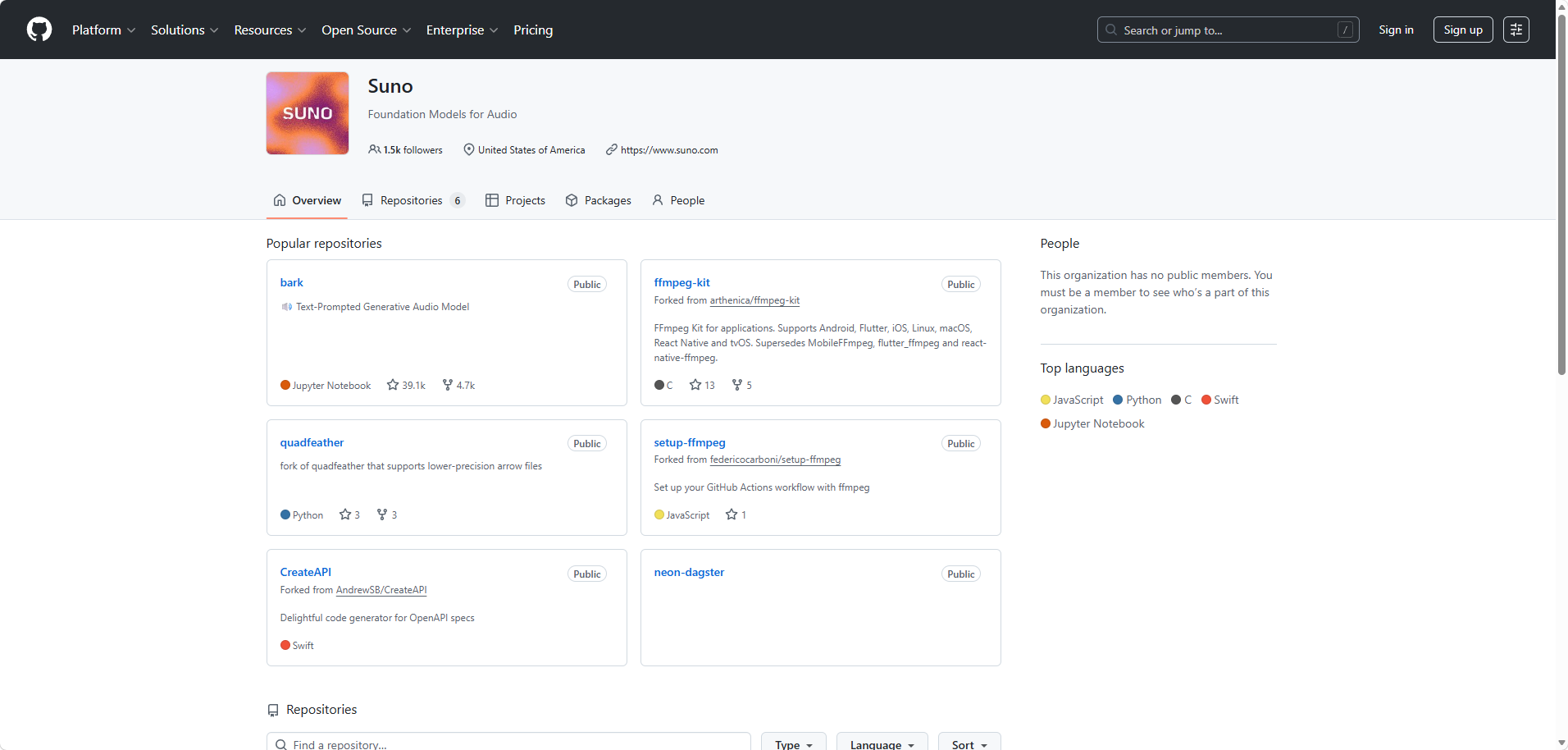Filter by Python in Top languages
The height and width of the screenshot is (750, 1568).
pos(1137,400)
